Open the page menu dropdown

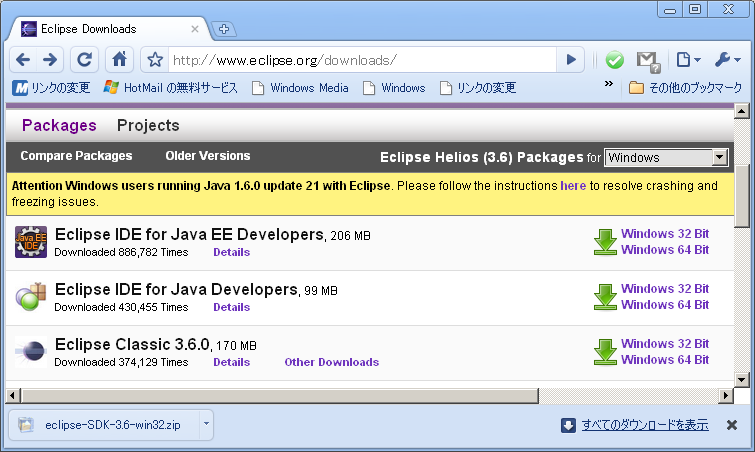point(688,60)
